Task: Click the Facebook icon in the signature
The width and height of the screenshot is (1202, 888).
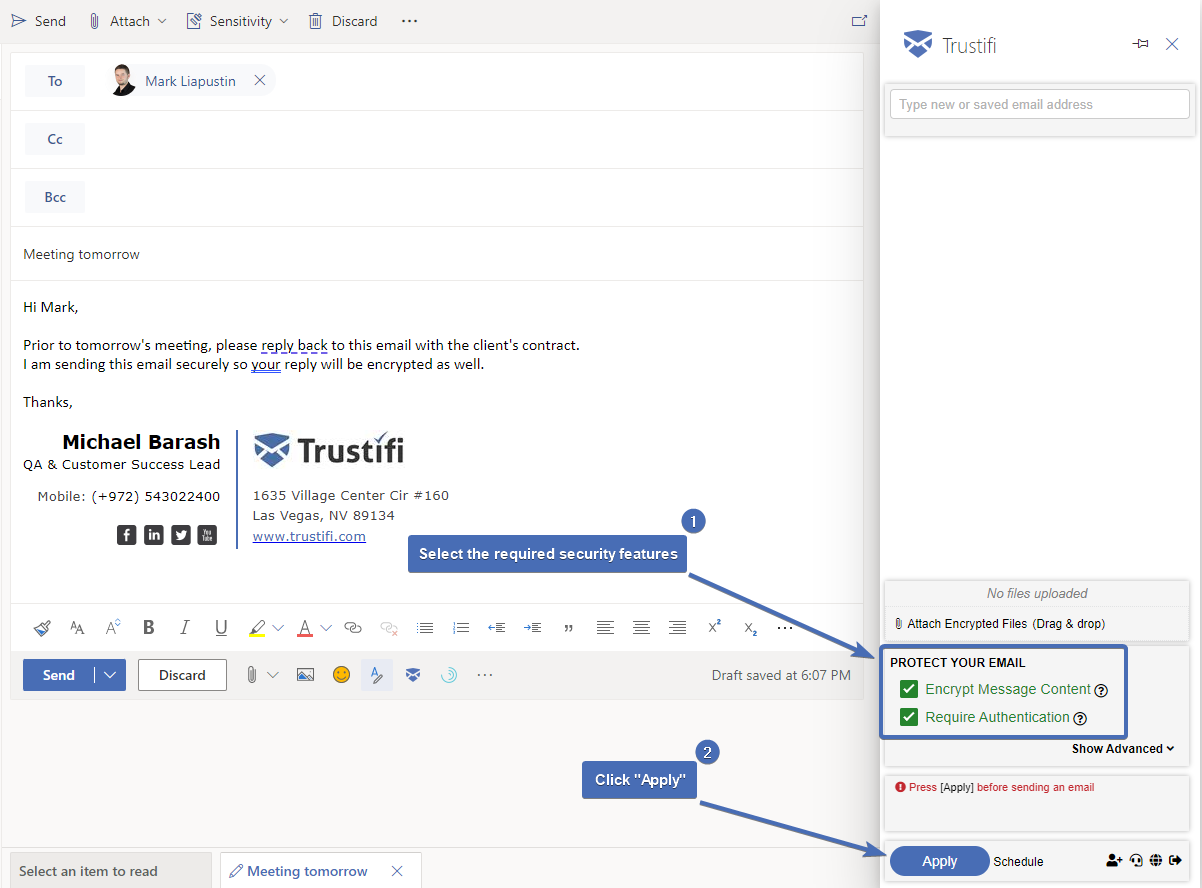Action: pyautogui.click(x=127, y=535)
